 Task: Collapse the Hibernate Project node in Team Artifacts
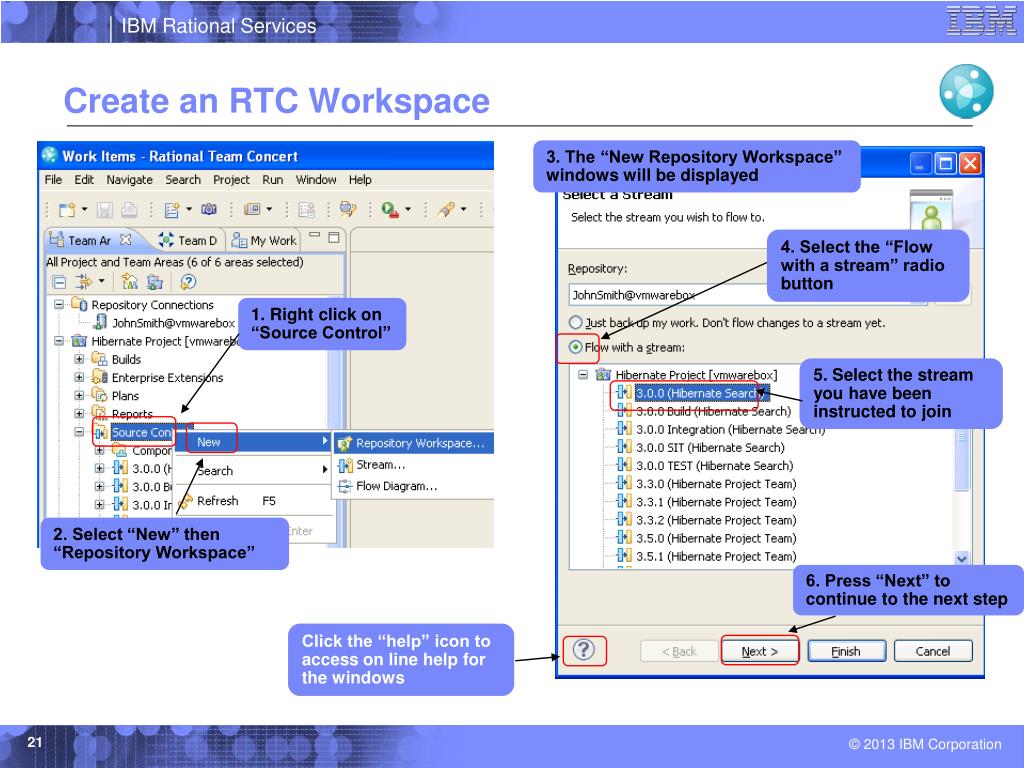59,341
